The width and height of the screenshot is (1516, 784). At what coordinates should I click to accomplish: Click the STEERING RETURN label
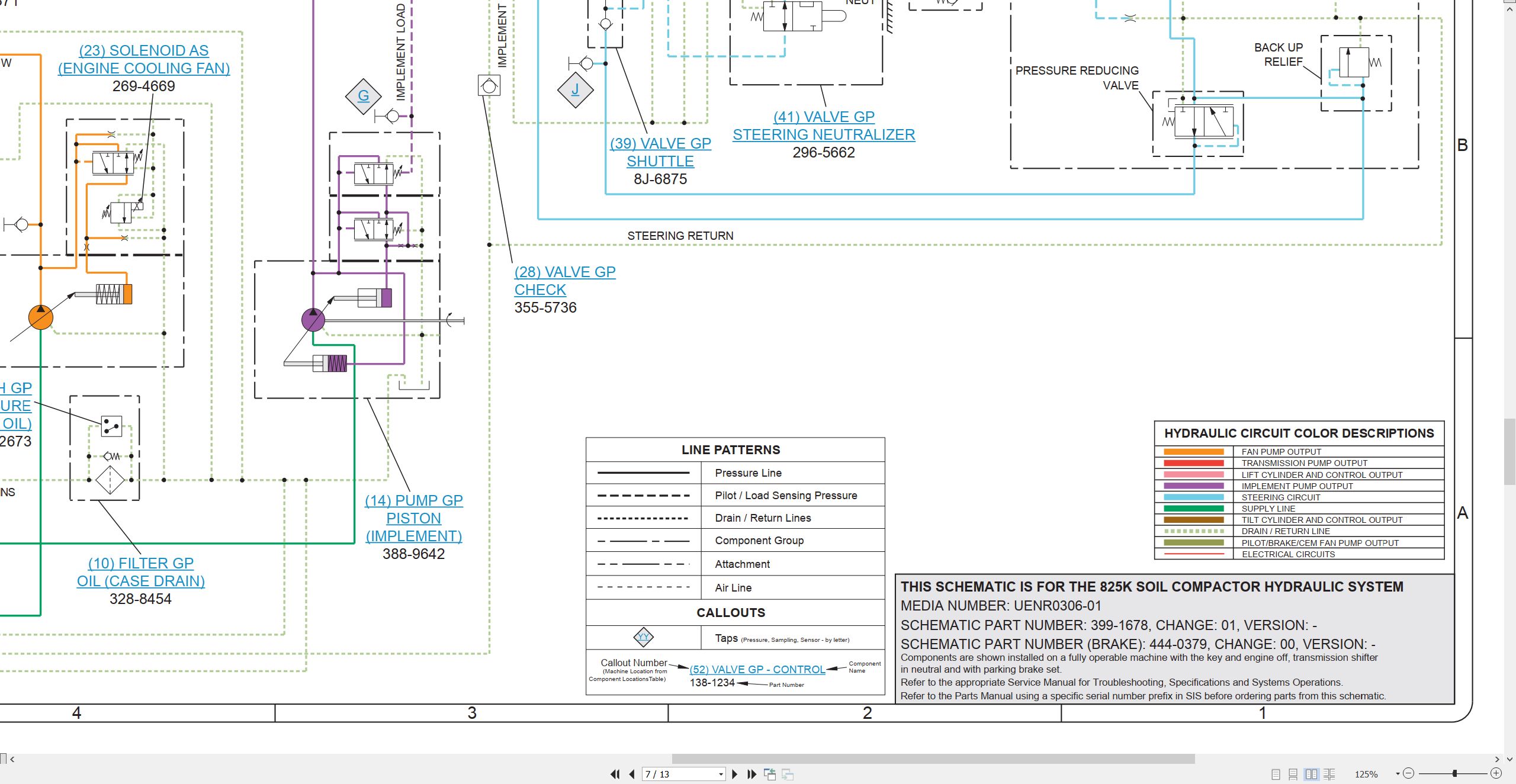point(680,236)
